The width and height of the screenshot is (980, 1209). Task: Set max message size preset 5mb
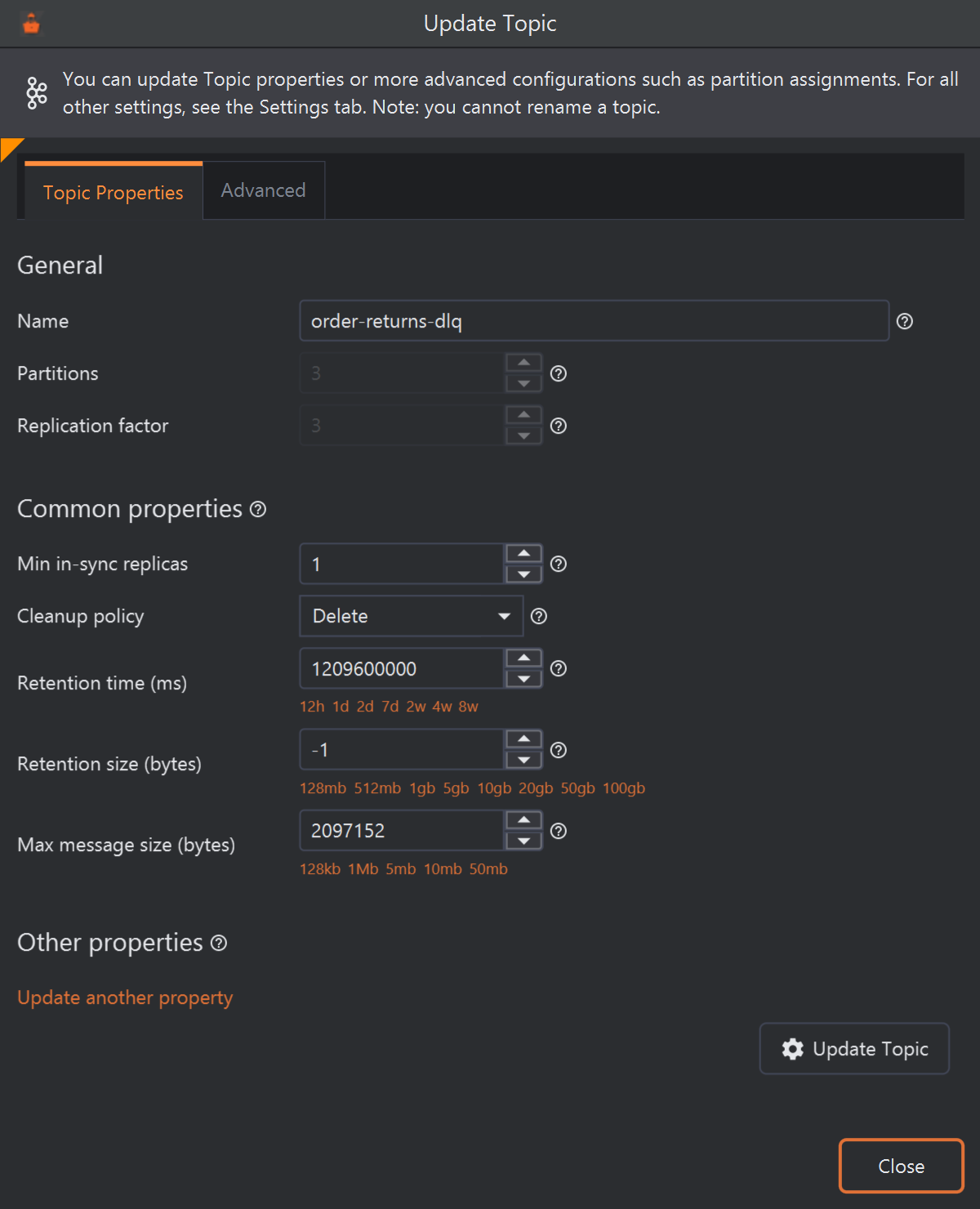point(401,869)
